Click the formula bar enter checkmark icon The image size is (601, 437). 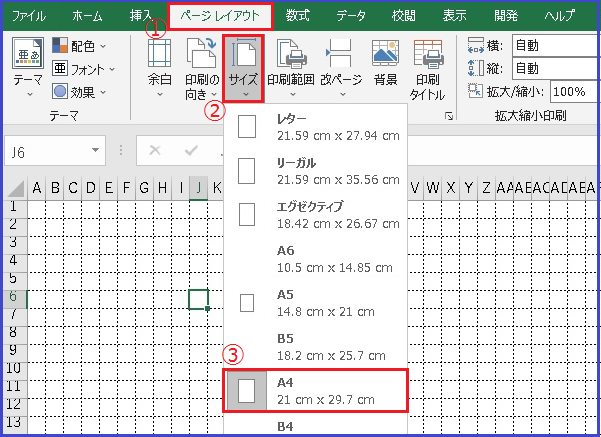[191, 150]
